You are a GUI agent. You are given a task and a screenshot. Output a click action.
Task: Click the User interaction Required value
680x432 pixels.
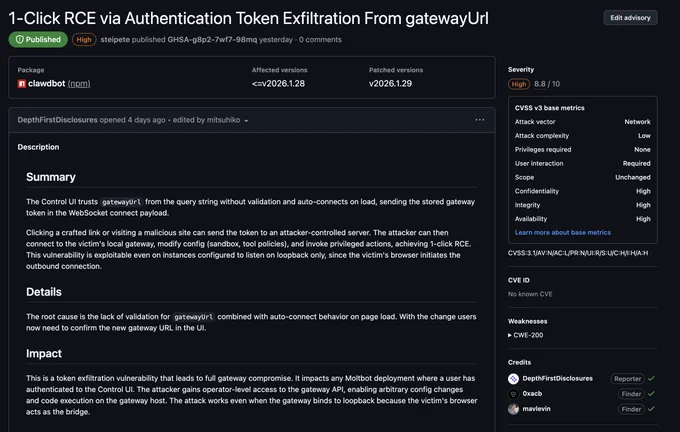tap(636, 164)
